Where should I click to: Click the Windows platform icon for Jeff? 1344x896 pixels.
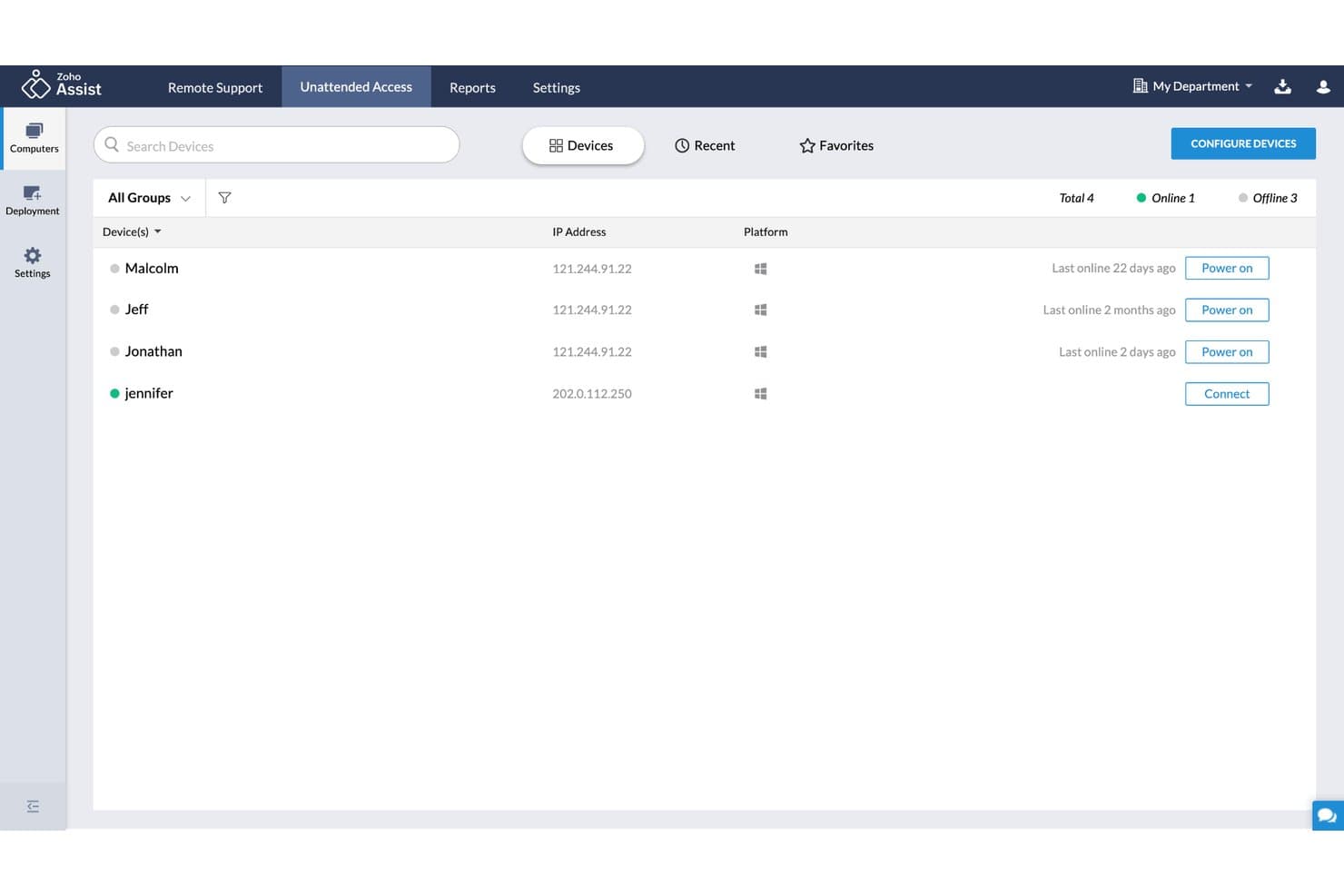pos(761,310)
